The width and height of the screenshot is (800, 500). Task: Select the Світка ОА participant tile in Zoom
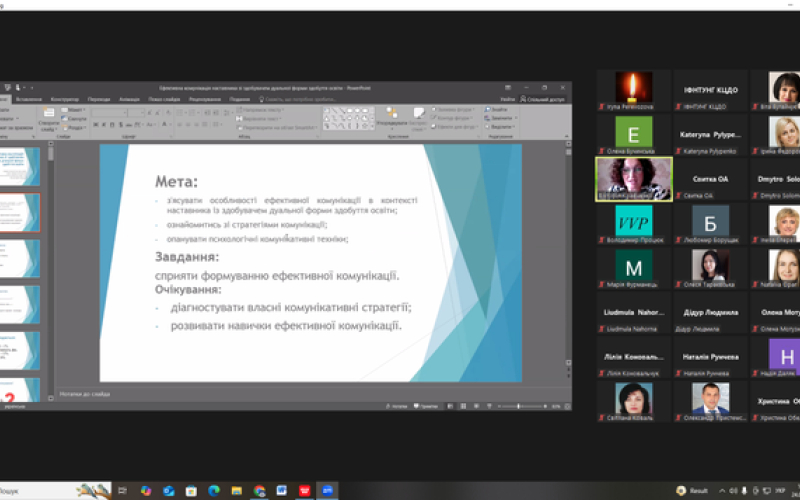coord(710,179)
